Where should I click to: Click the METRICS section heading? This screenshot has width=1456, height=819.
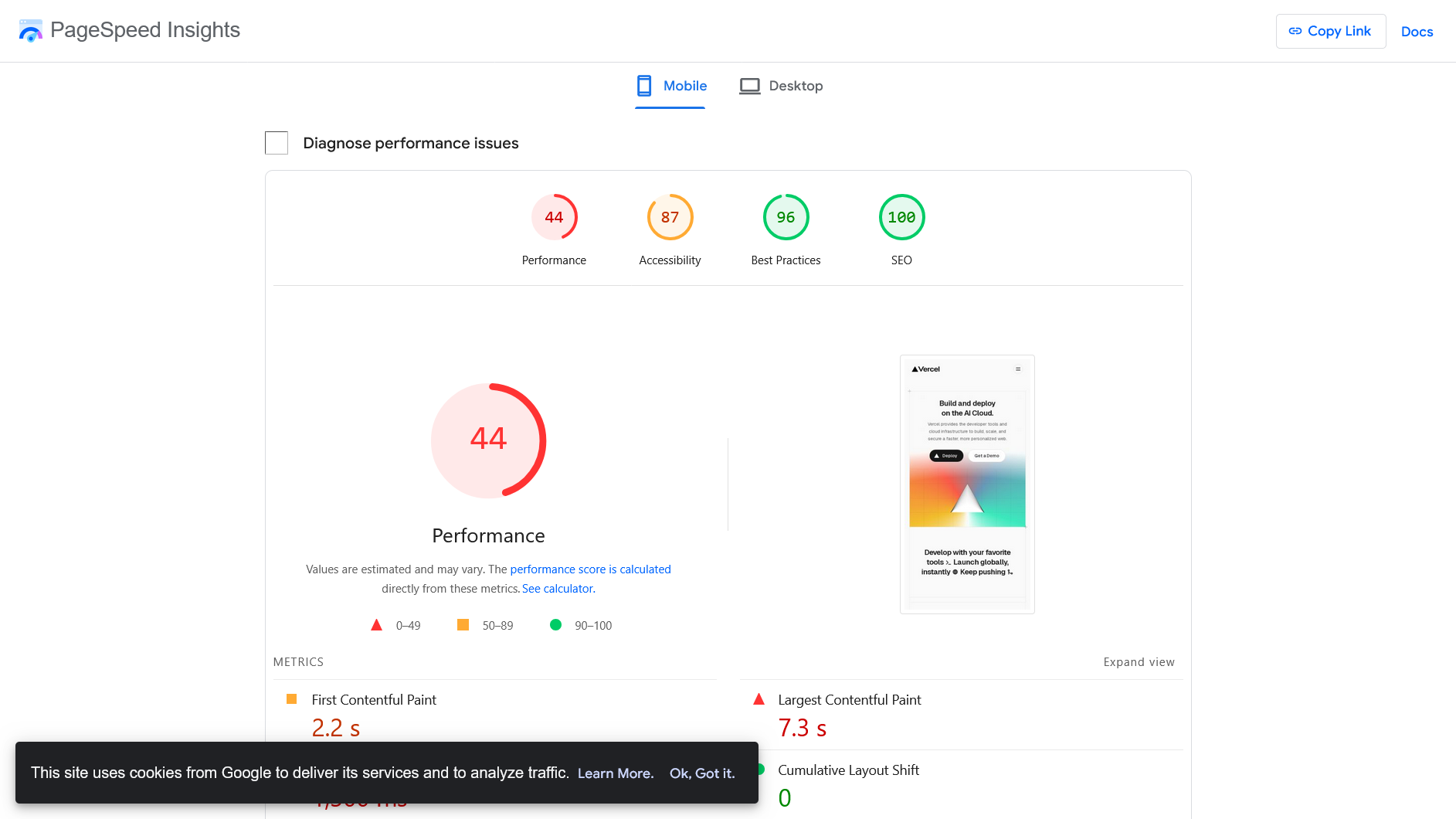298,662
